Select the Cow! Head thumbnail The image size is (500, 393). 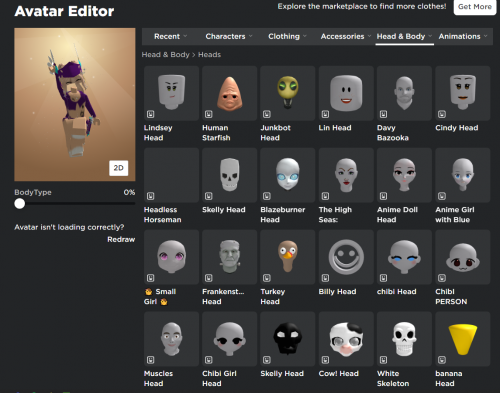[x=346, y=339]
